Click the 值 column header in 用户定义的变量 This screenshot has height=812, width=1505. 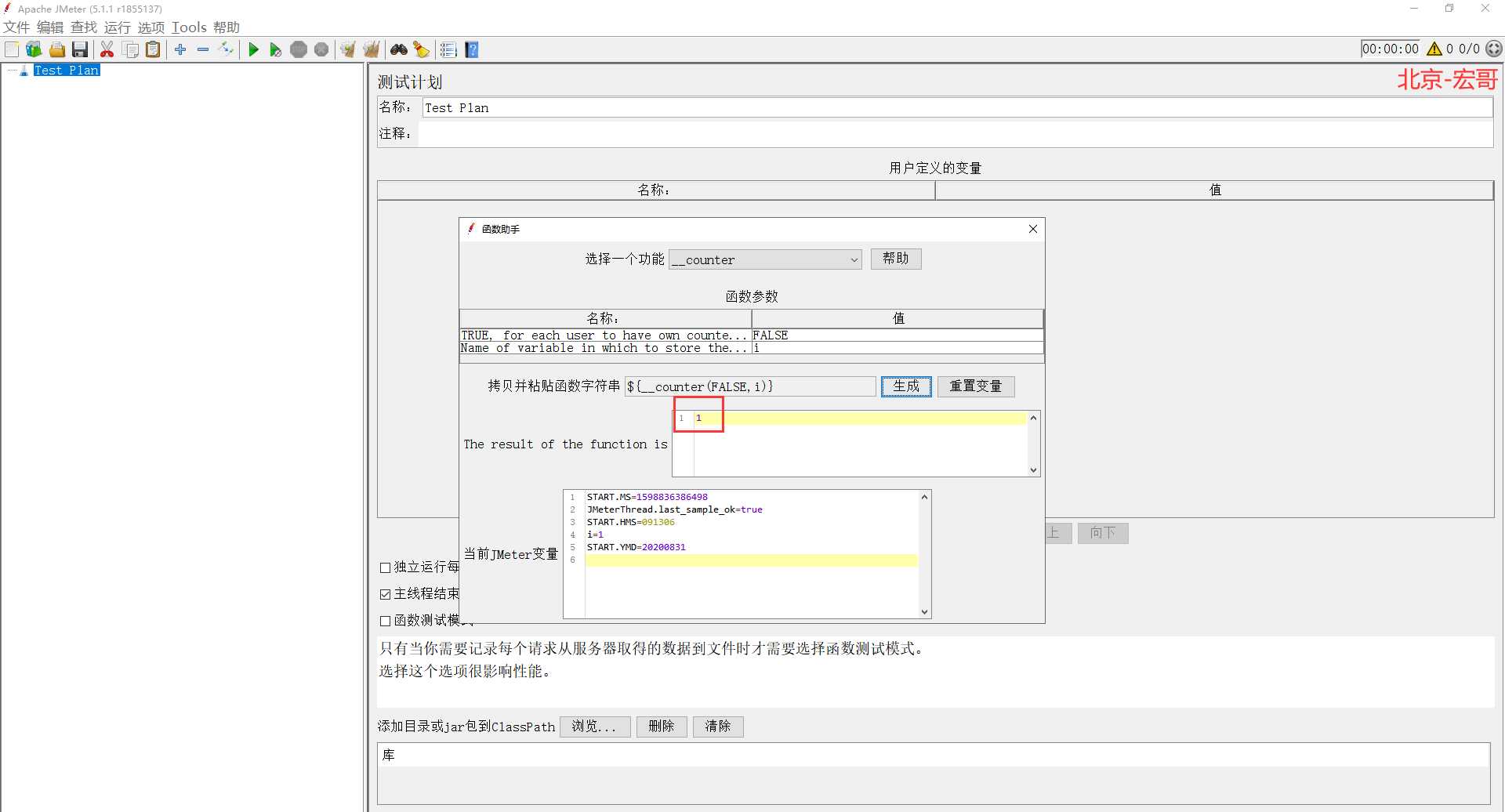pos(1214,190)
